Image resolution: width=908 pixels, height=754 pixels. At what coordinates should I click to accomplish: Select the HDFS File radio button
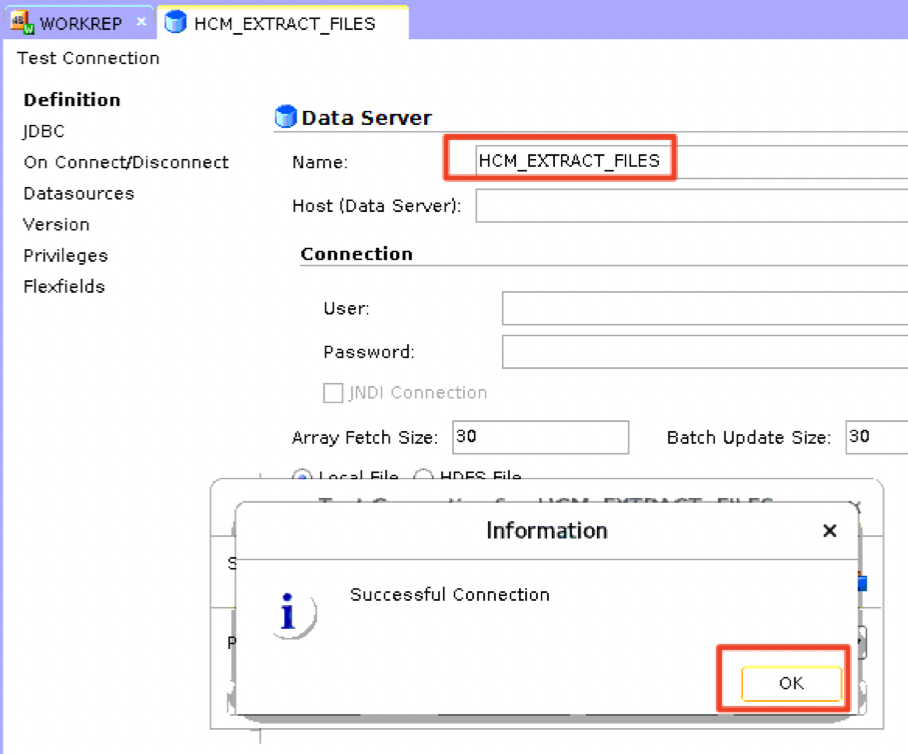point(423,478)
